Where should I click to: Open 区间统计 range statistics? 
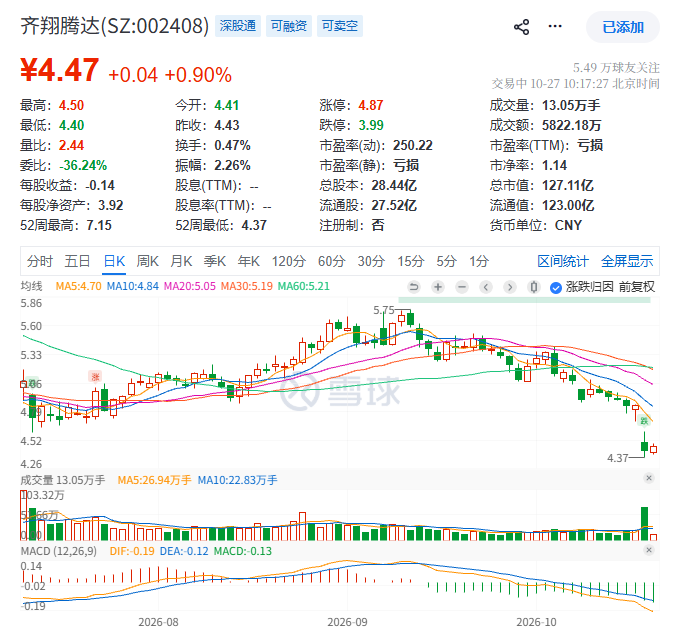pyautogui.click(x=563, y=261)
